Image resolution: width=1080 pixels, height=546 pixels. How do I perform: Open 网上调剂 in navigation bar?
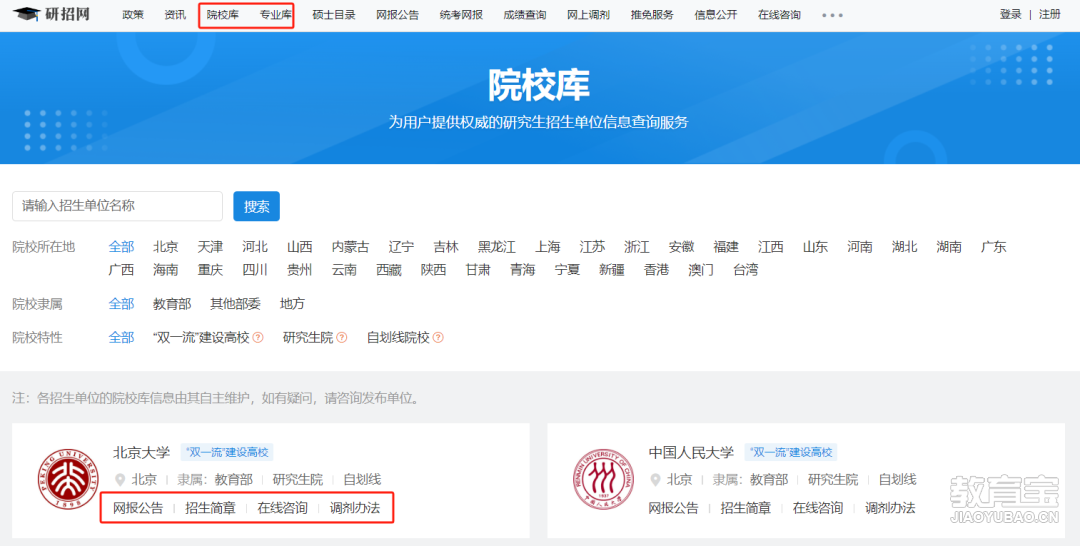[x=588, y=14]
